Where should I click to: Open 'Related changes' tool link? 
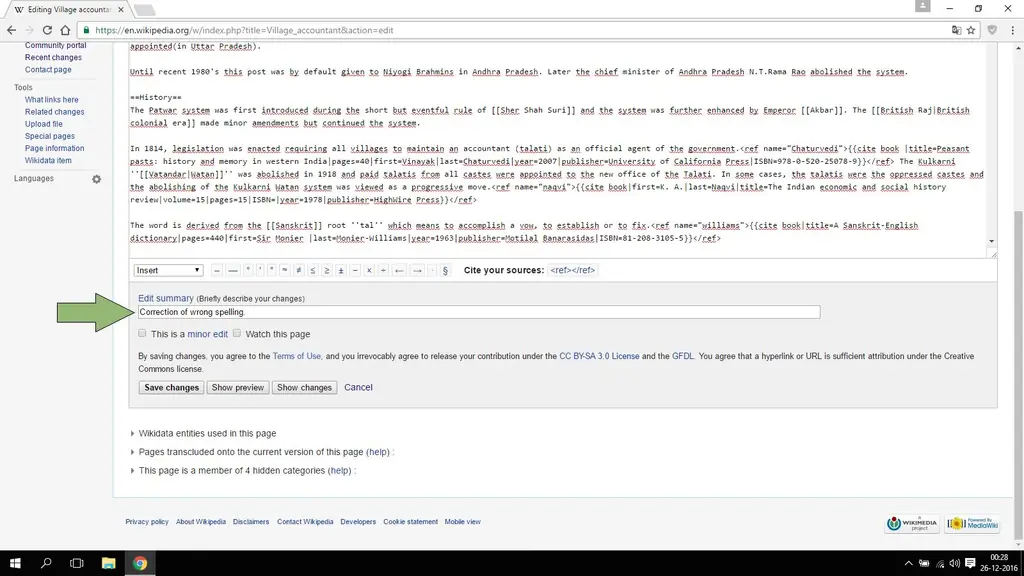pos(54,112)
